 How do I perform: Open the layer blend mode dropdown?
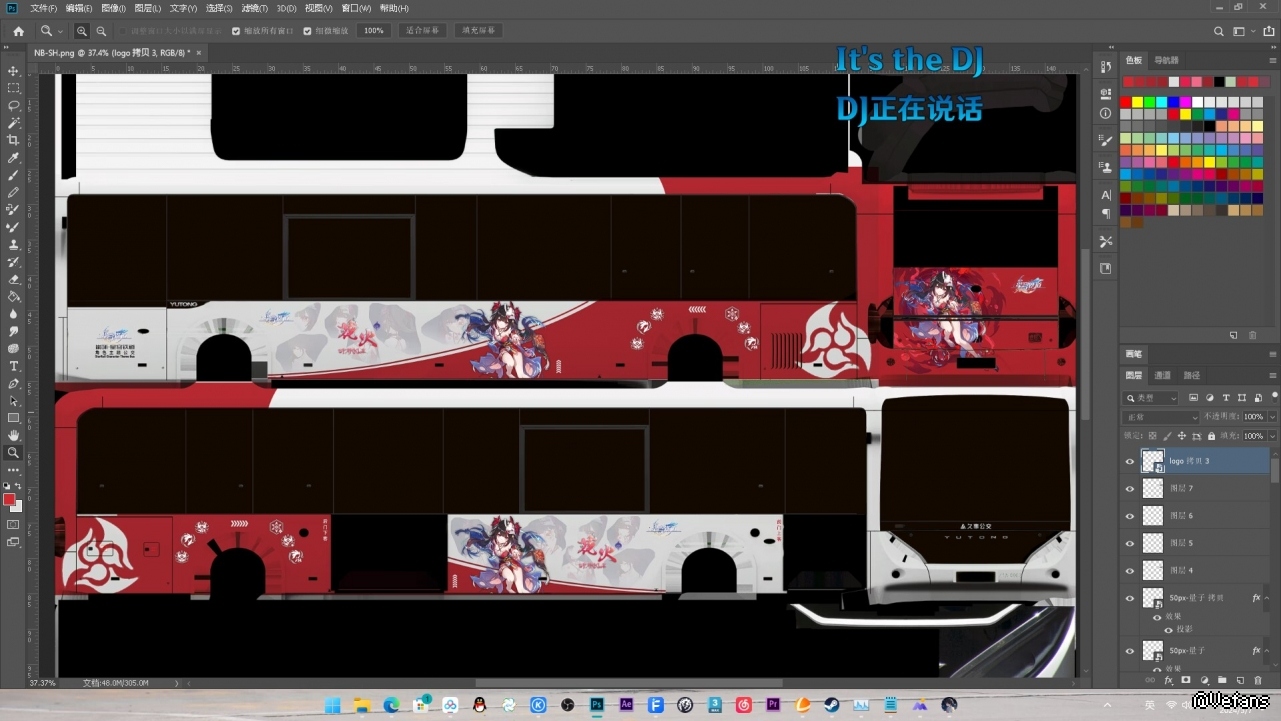click(x=1160, y=417)
